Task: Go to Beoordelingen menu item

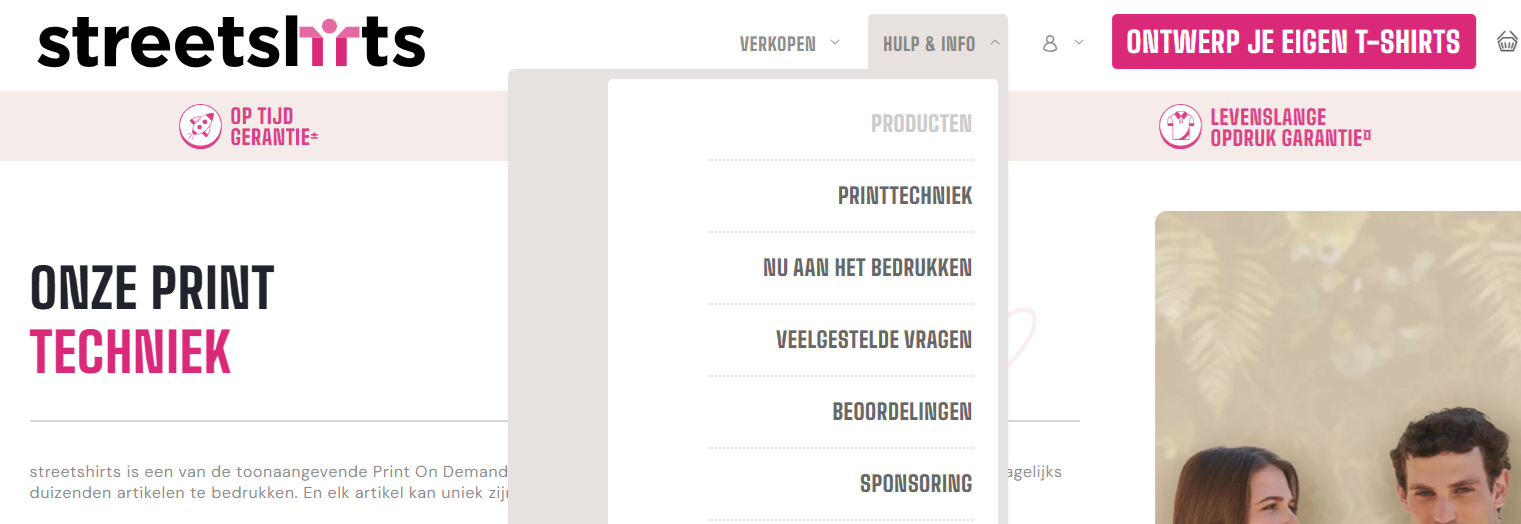Action: tap(901, 412)
